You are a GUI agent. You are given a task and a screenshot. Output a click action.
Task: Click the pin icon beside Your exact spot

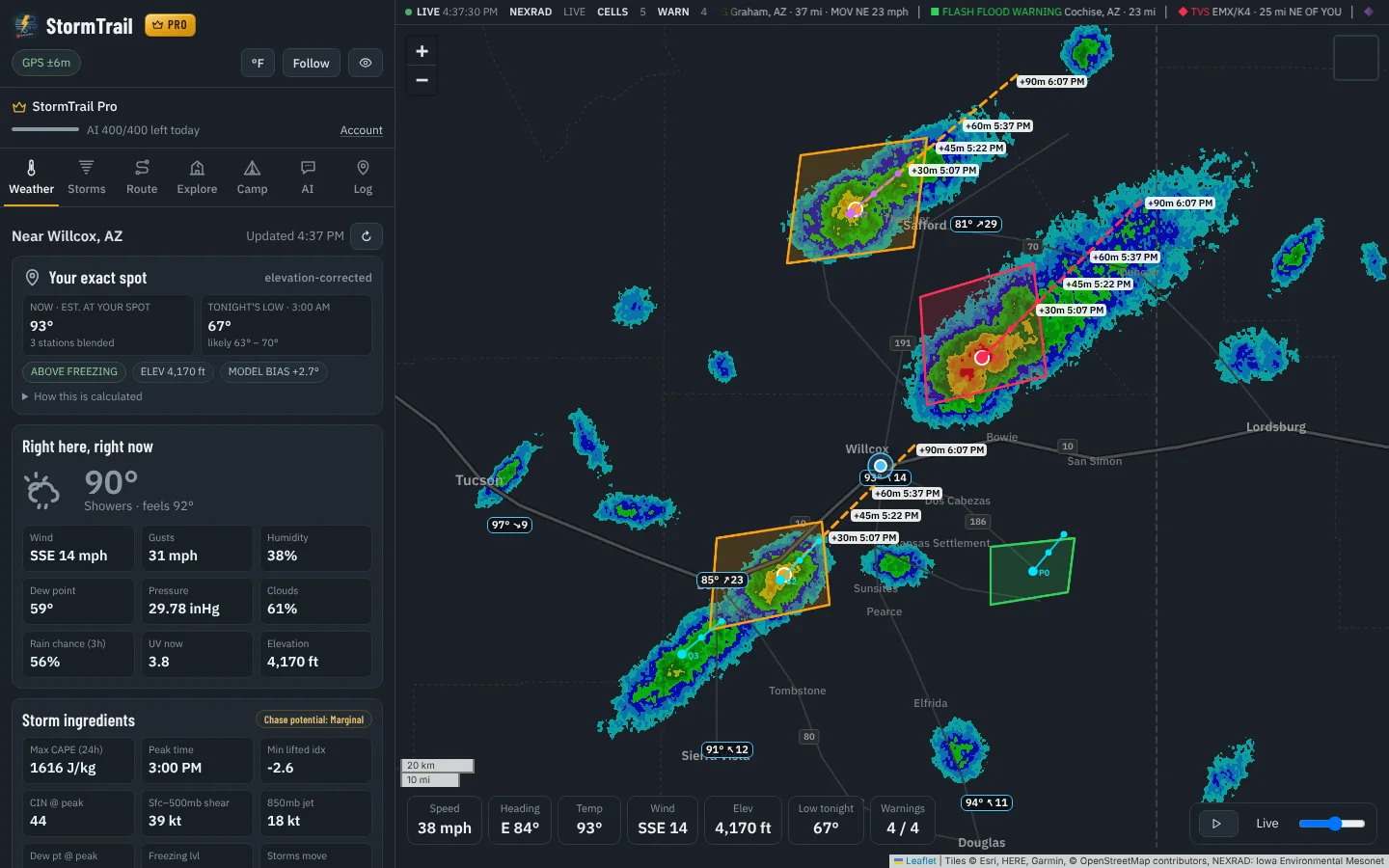(32, 278)
